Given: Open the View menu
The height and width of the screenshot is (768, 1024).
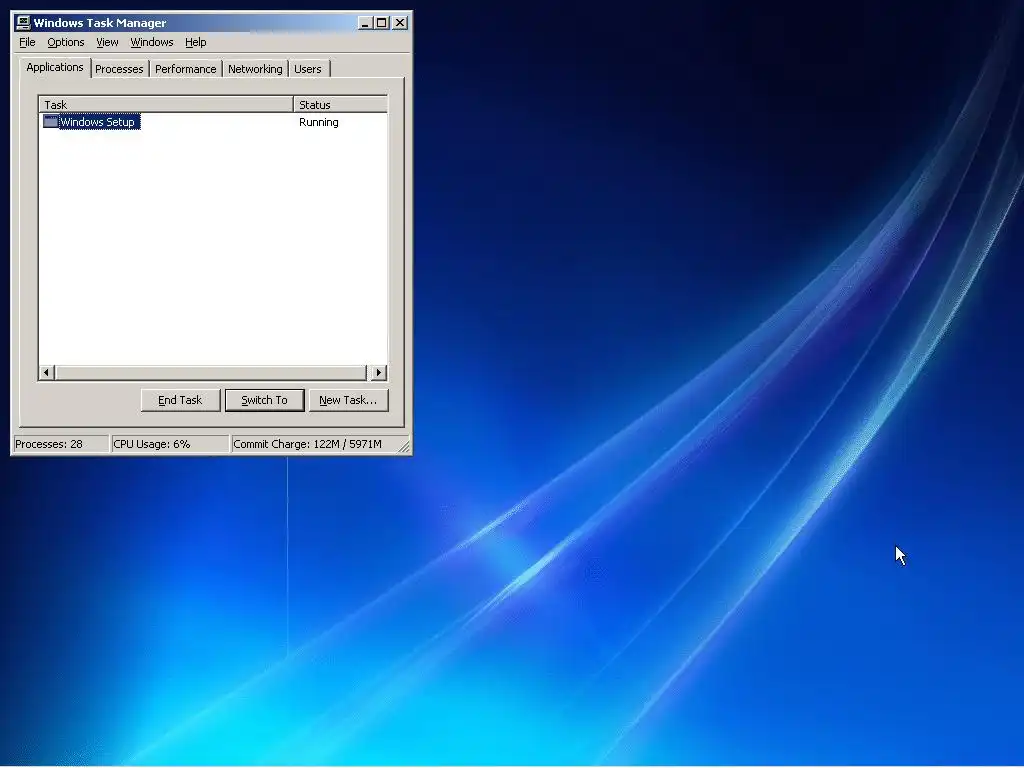Looking at the screenshot, I should pyautogui.click(x=108, y=42).
